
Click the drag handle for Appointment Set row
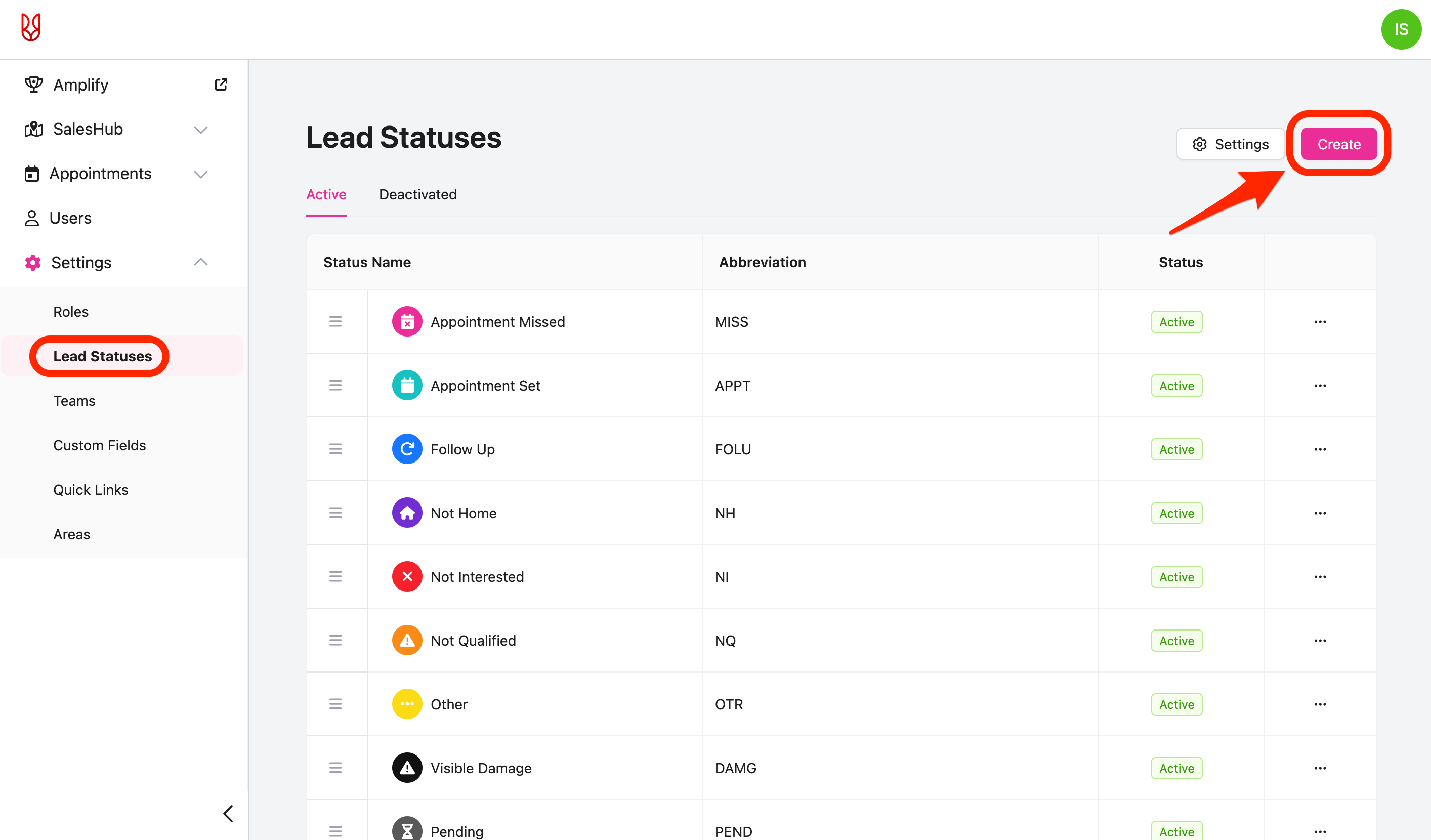coord(335,386)
